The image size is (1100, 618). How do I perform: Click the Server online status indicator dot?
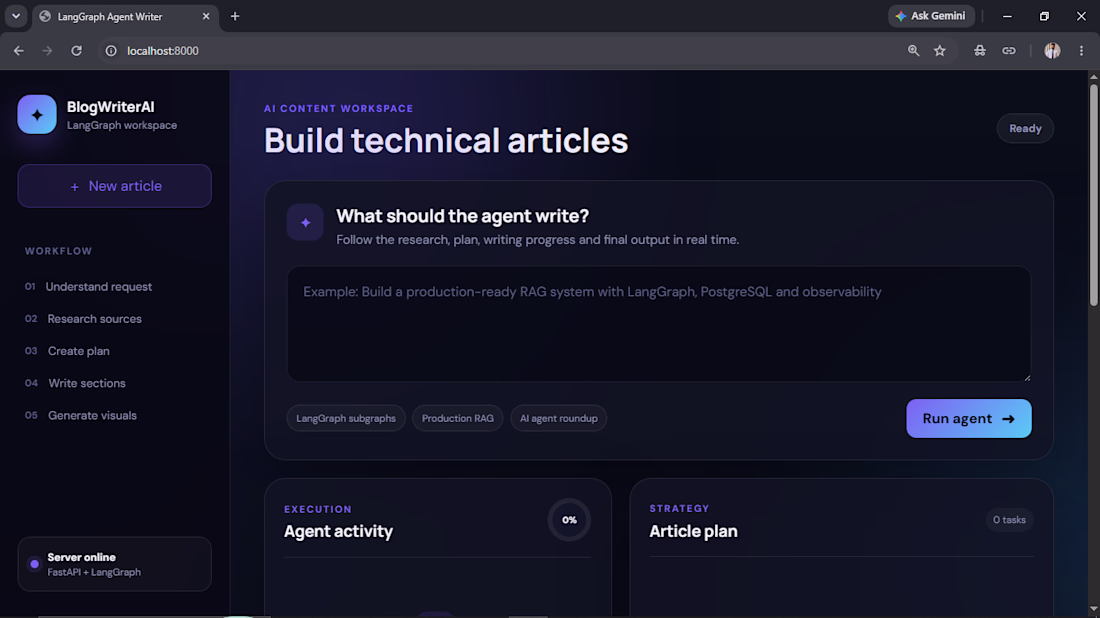point(34,564)
